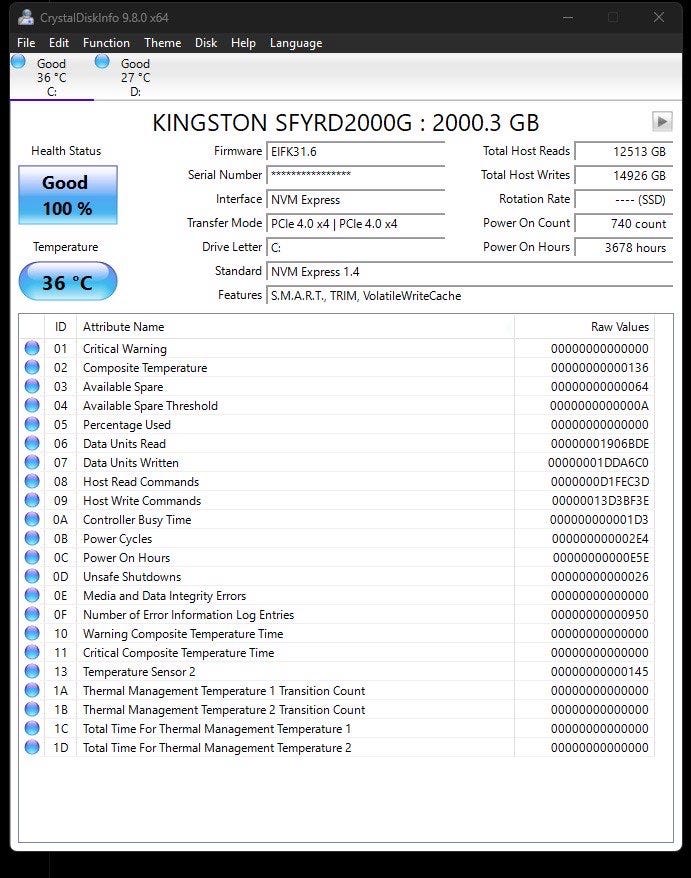This screenshot has height=878, width=691.
Task: Click the Rotation Rate value ---- (SSD)
Action: point(624,200)
